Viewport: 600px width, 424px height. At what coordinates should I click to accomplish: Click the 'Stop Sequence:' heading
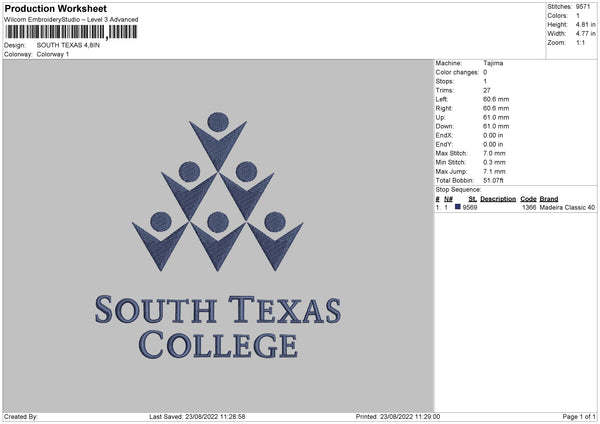[458, 189]
